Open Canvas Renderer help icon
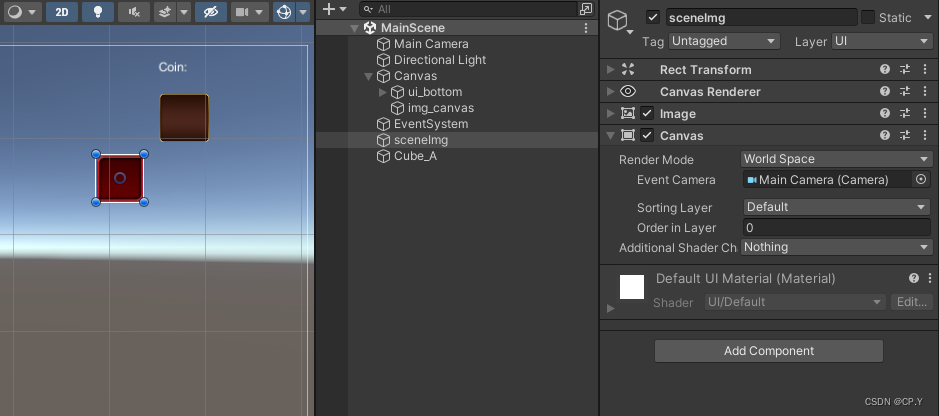This screenshot has width=939, height=416. pos(885,92)
